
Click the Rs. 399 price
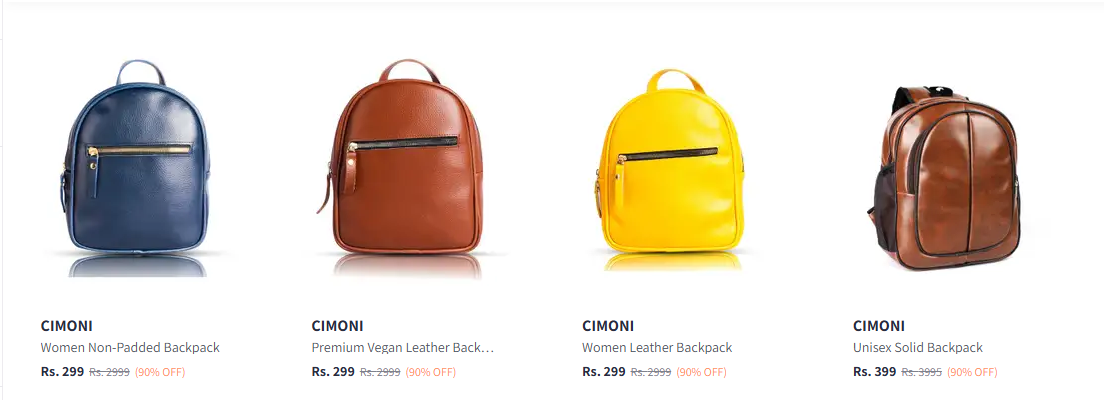coord(874,371)
